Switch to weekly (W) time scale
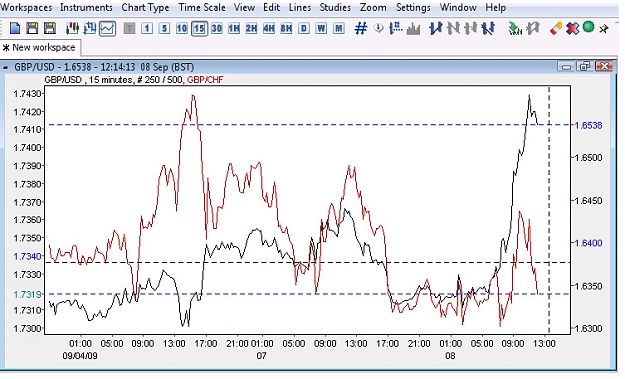Image resolution: width=625 pixels, height=379 pixels. 321,29
